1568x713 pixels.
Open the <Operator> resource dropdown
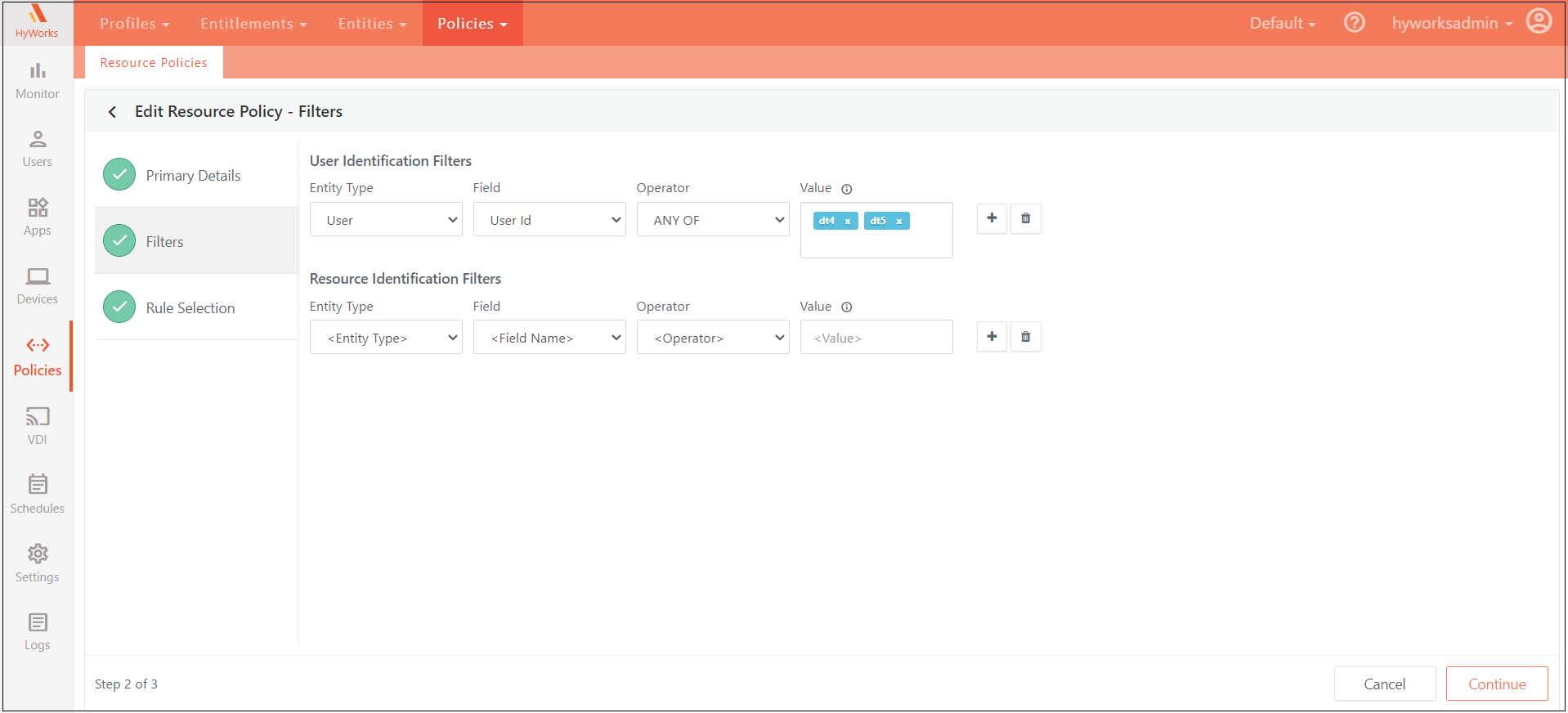(x=713, y=338)
